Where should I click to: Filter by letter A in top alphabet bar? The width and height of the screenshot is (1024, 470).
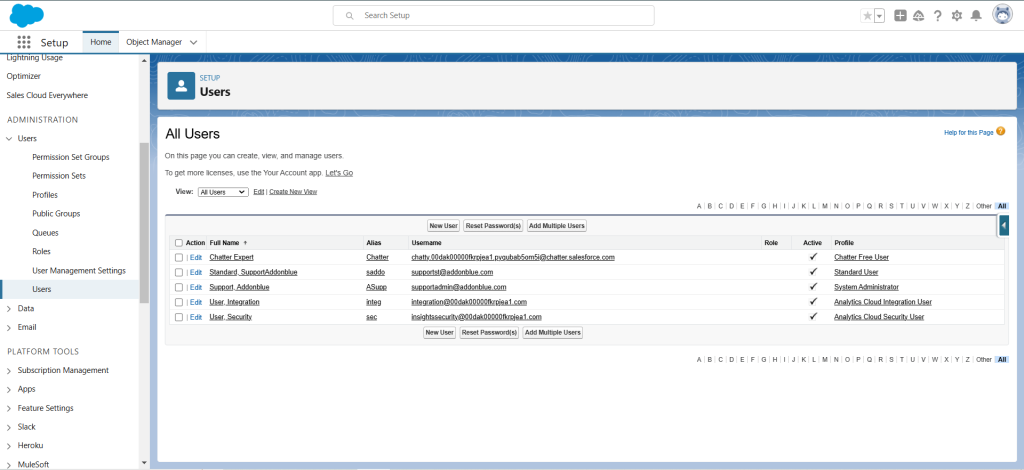click(699, 206)
